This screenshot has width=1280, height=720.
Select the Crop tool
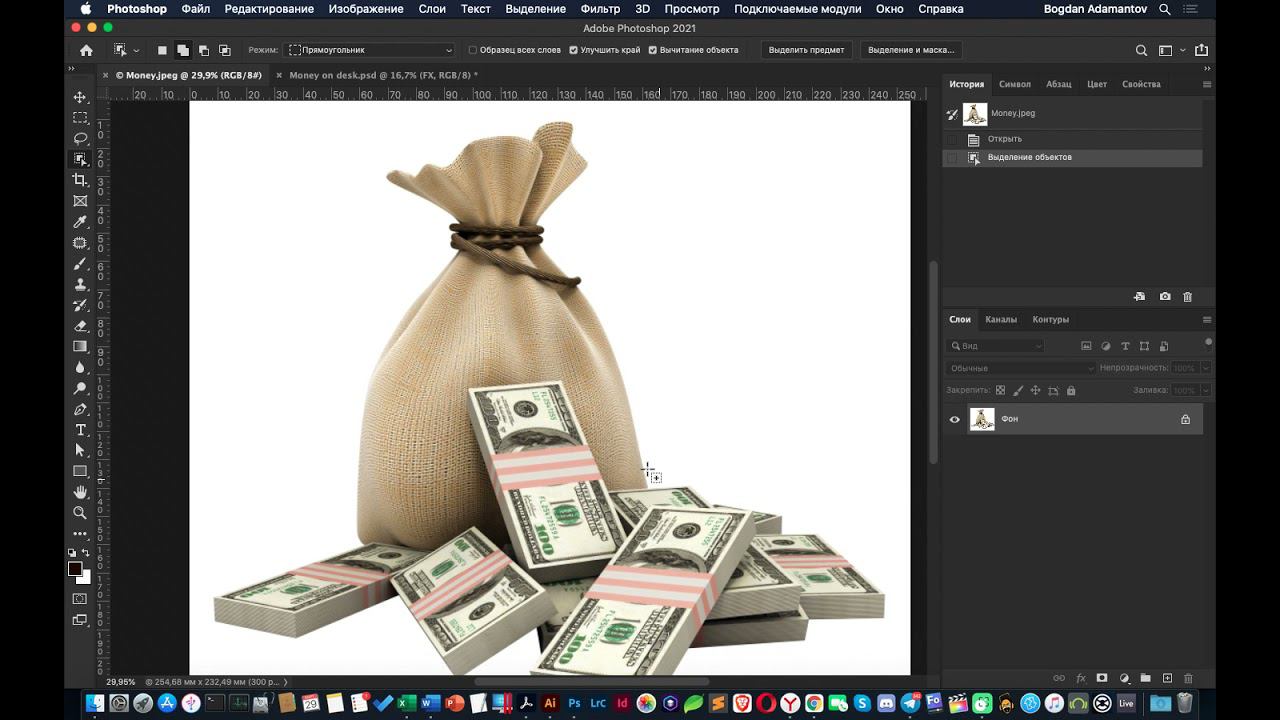click(x=80, y=180)
